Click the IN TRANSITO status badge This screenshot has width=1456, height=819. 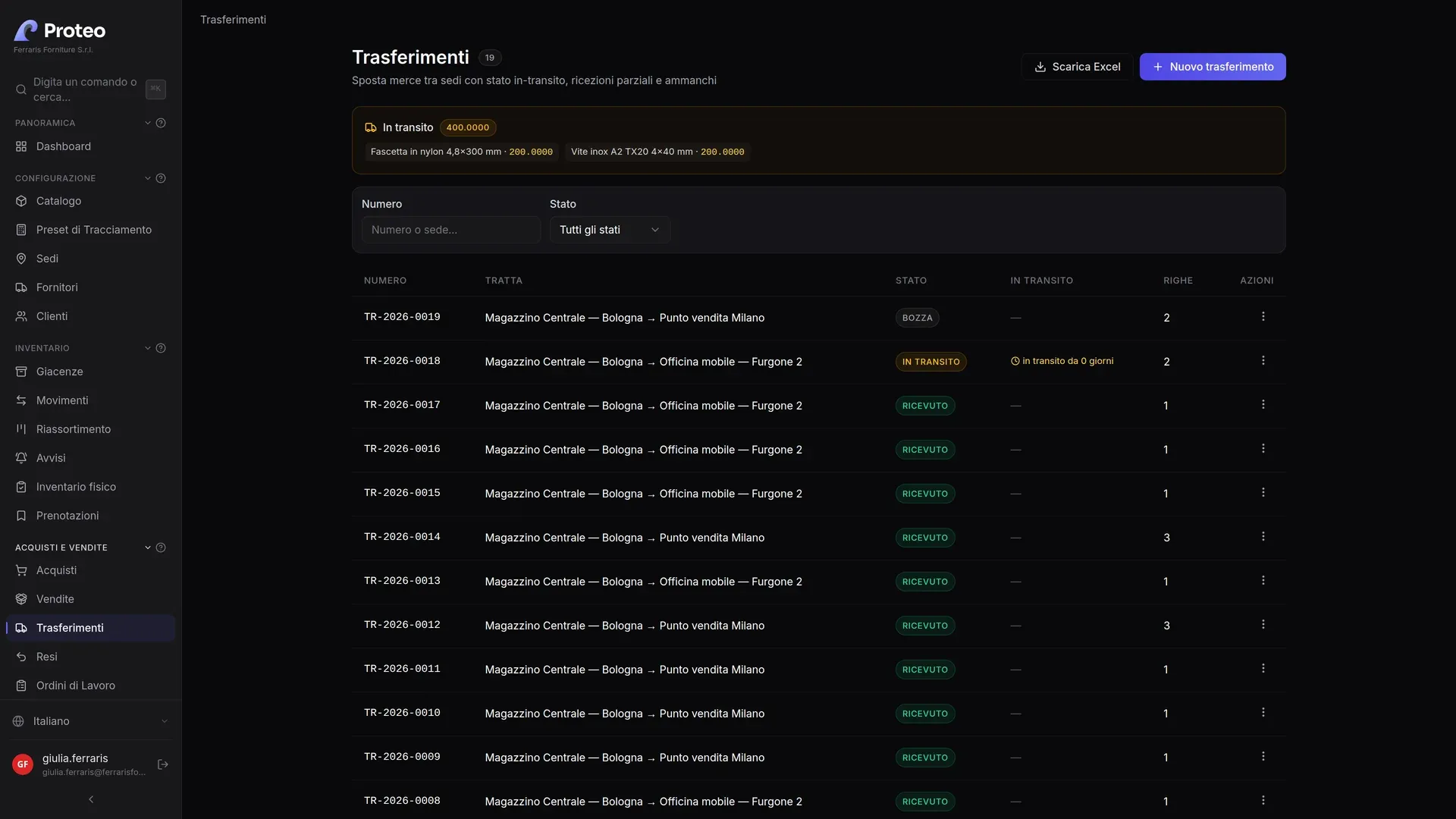pyautogui.click(x=930, y=362)
